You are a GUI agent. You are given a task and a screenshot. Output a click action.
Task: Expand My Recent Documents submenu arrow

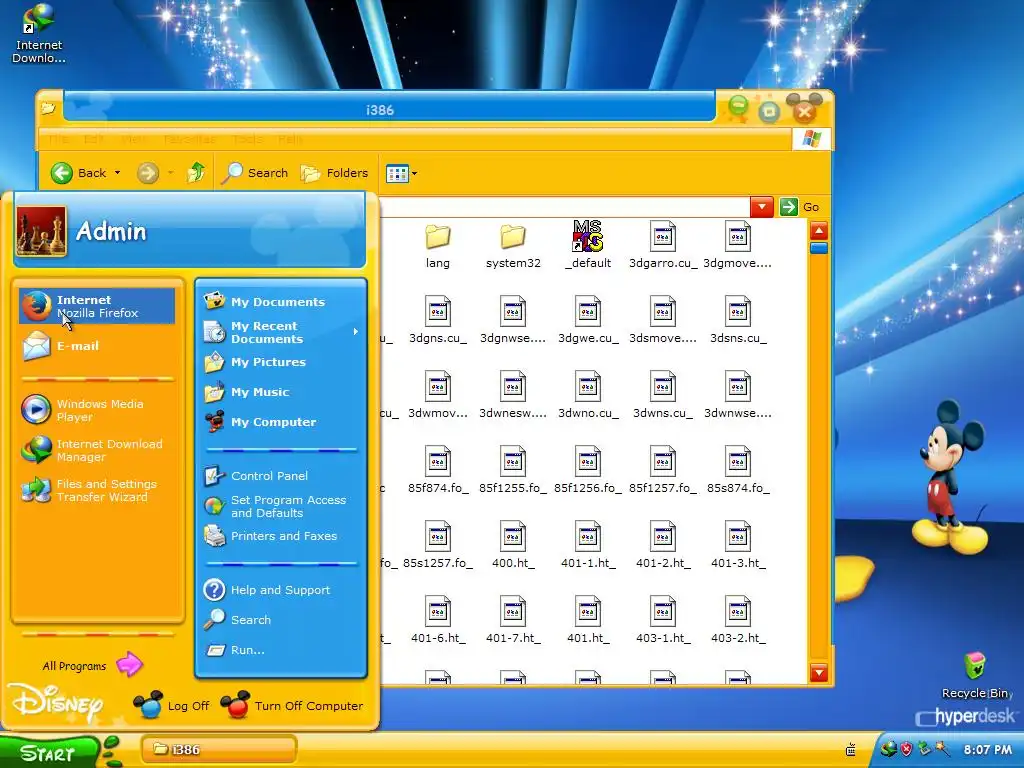[x=356, y=332]
